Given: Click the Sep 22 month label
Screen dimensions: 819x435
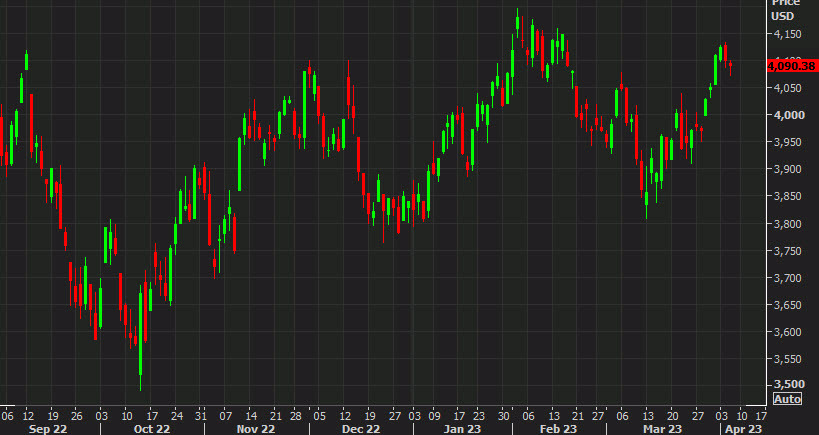Looking at the screenshot, I should (x=46, y=429).
